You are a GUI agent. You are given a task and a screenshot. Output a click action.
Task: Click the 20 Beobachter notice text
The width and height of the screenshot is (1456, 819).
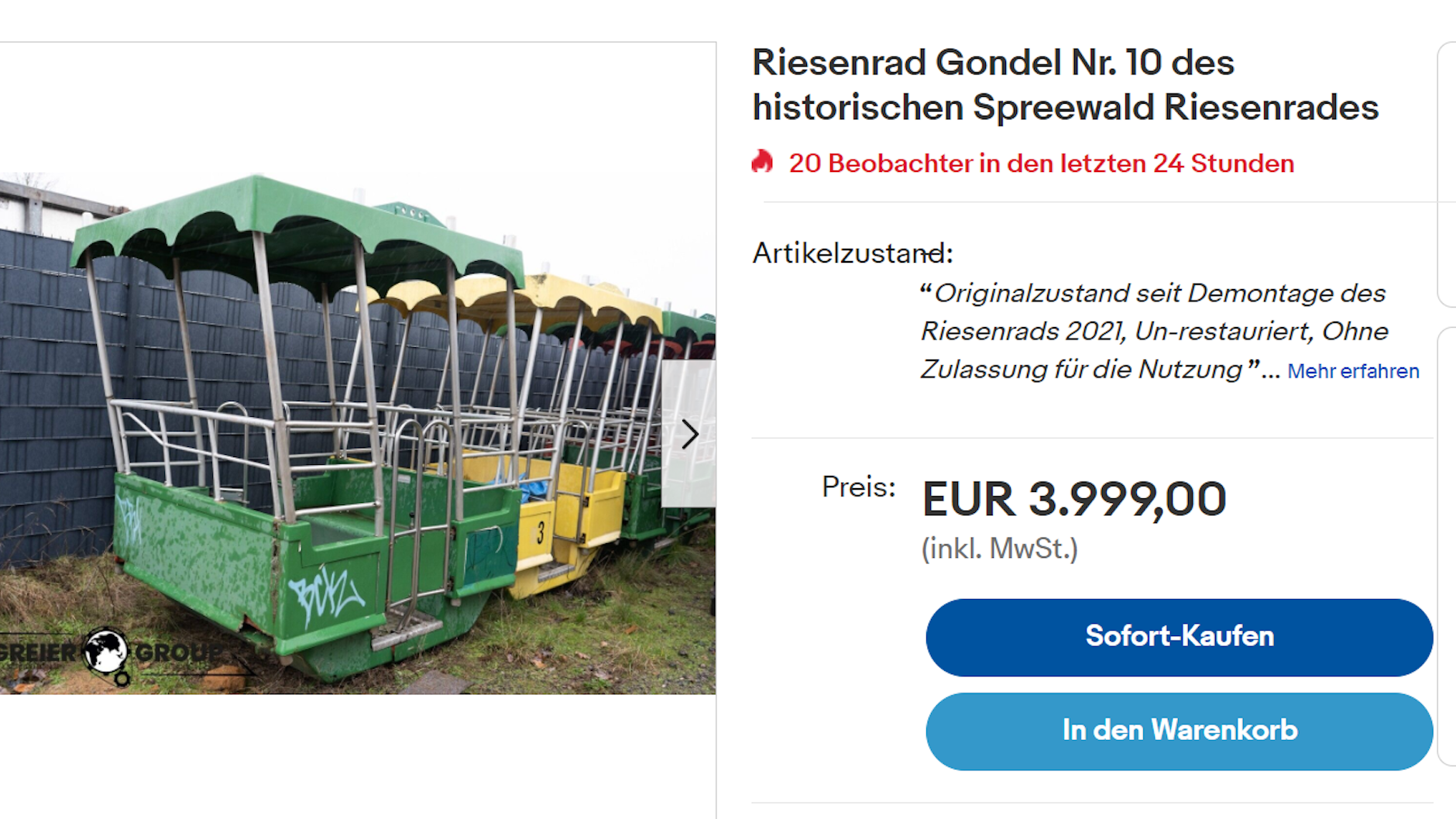tap(1041, 163)
